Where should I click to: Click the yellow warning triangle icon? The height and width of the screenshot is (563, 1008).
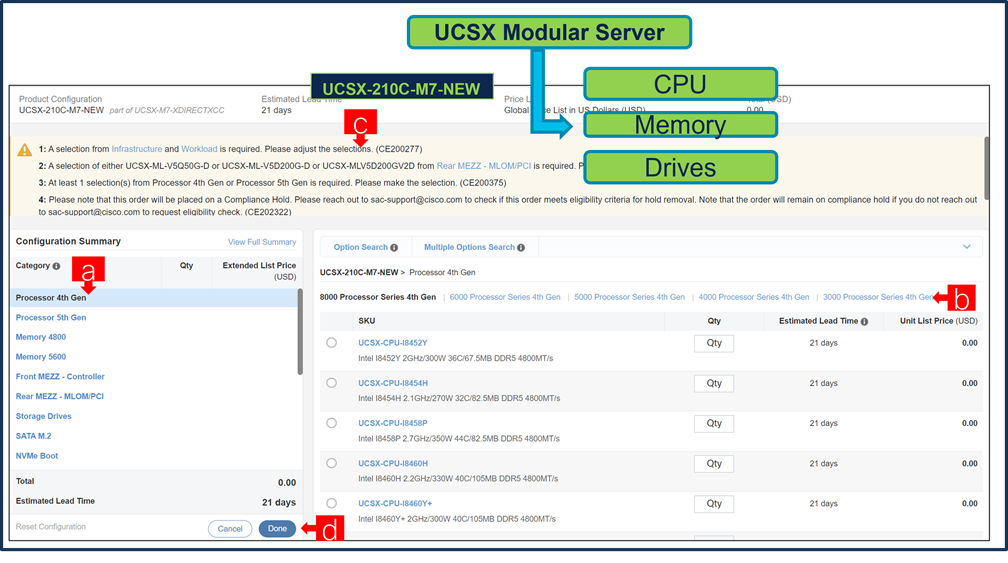point(24,150)
